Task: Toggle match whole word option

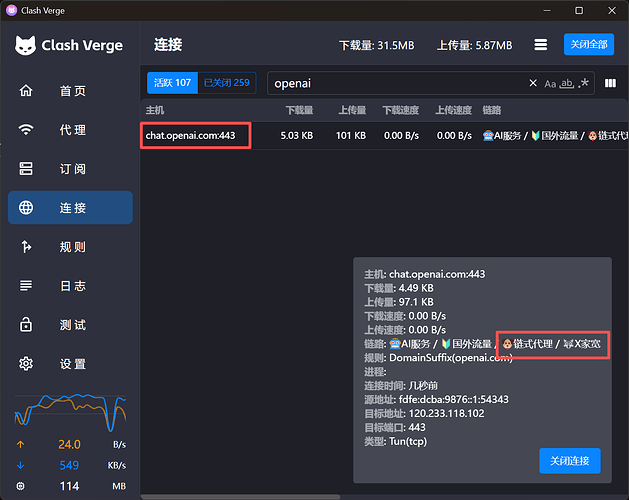Action: (567, 83)
